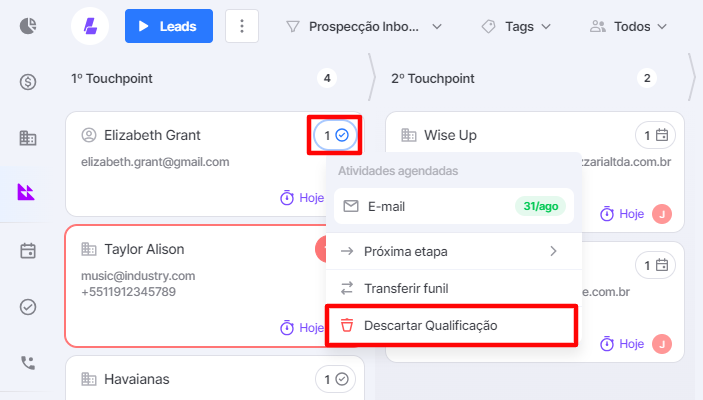The image size is (703, 400).
Task: Open the calendar icon in sidebar
Action: pos(28,251)
